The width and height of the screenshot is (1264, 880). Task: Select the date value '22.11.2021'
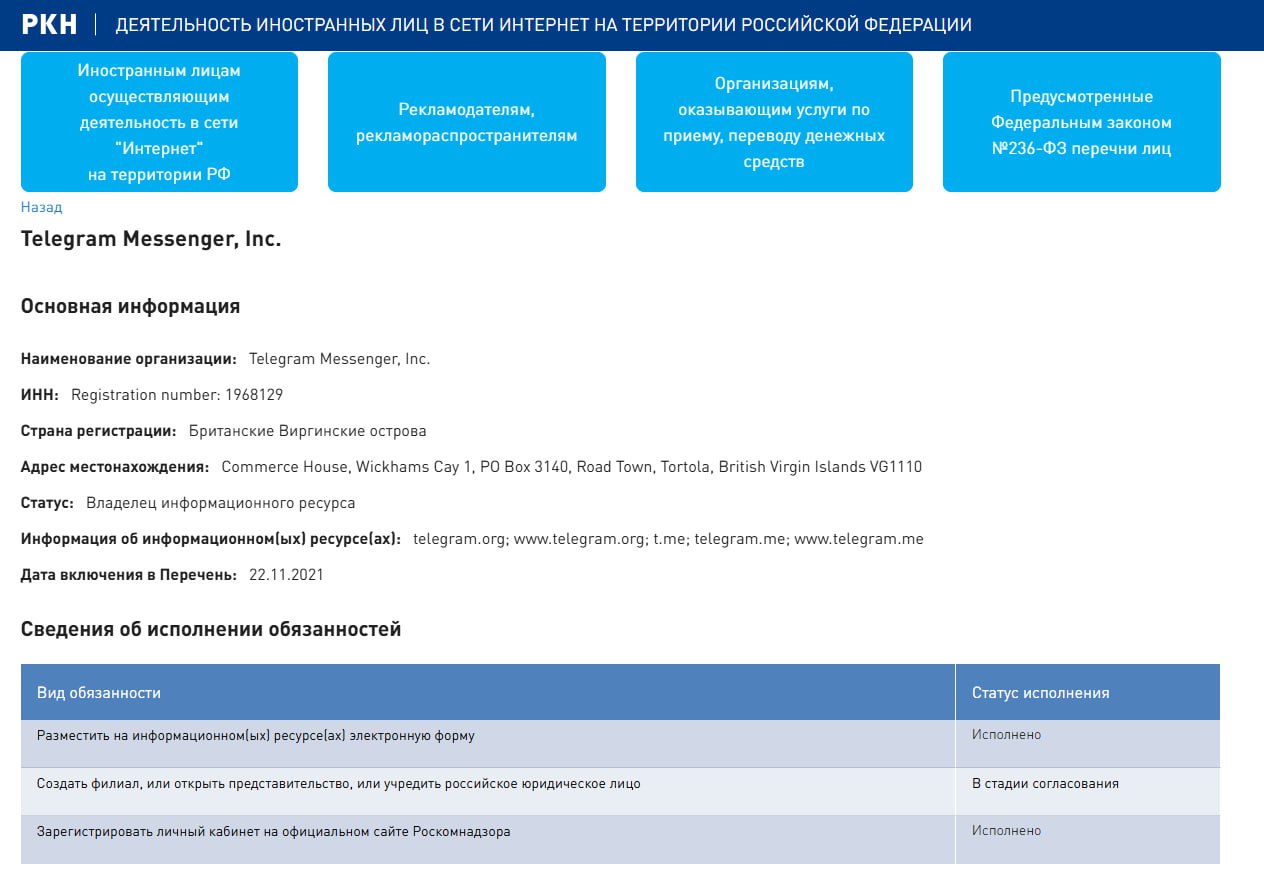[x=286, y=575]
